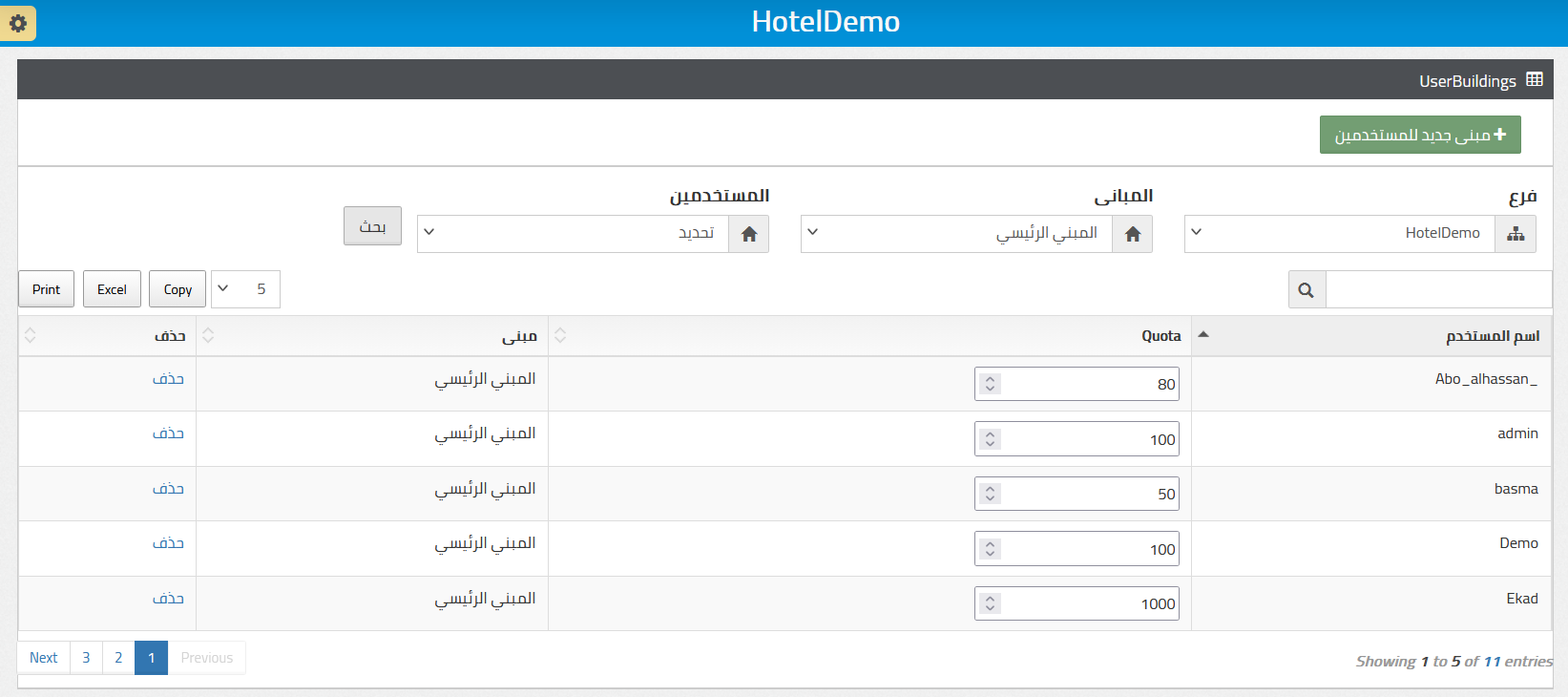Delete the Ekad row via حذف
Viewport: 1568px width, 697px height.
pyautogui.click(x=168, y=599)
